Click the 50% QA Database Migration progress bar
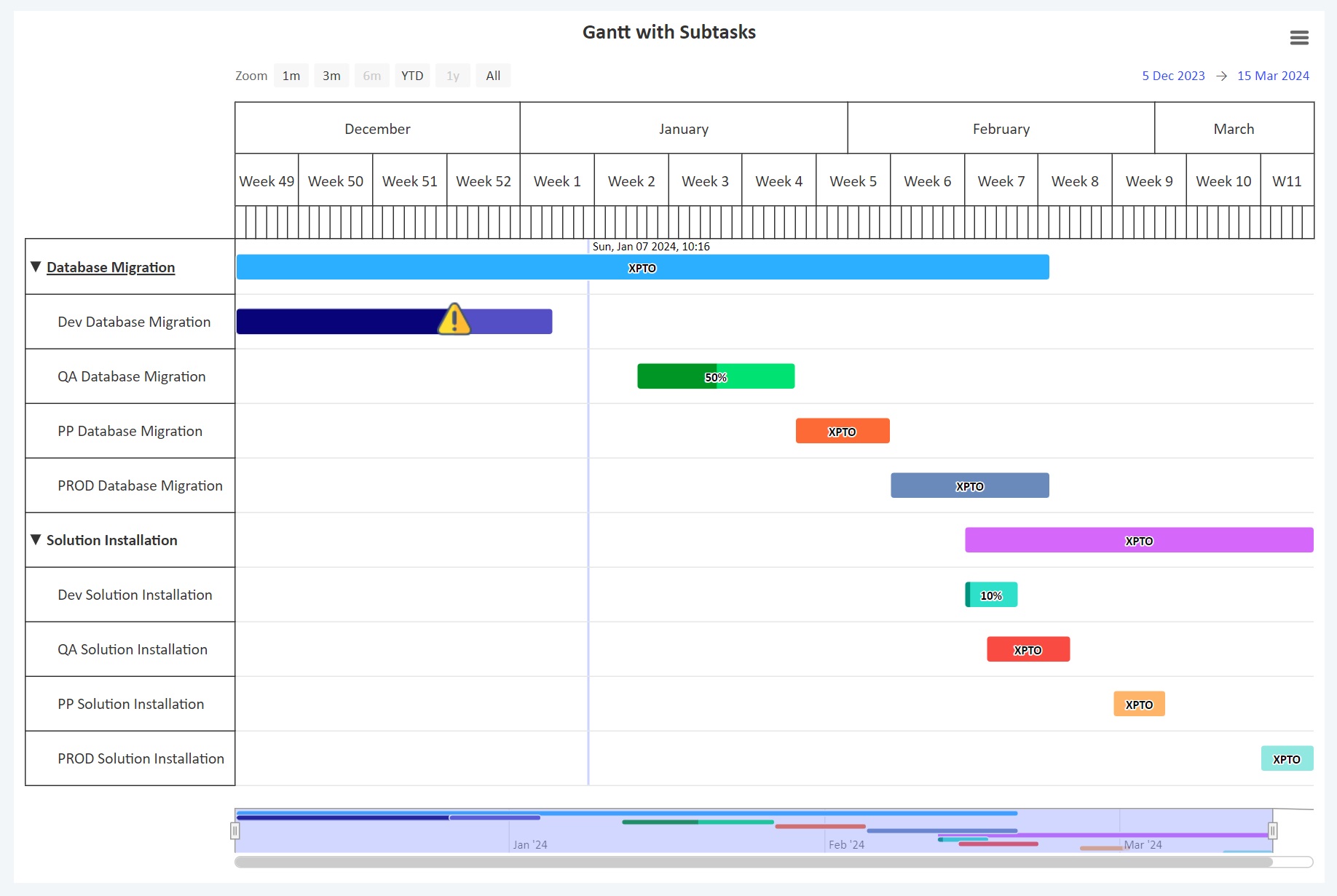This screenshot has height=896, width=1337. coord(716,376)
